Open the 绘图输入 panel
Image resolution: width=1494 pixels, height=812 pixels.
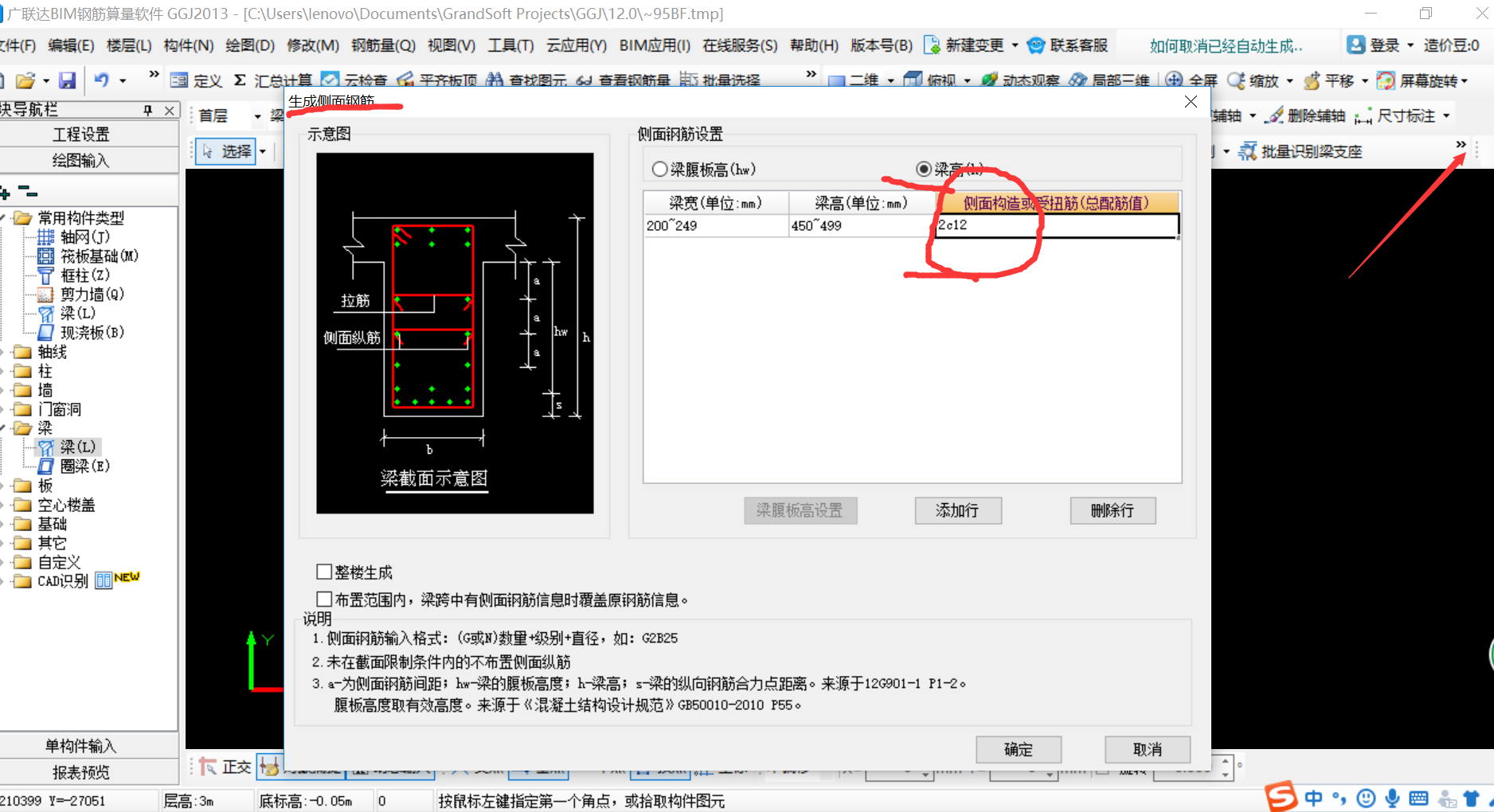click(81, 160)
